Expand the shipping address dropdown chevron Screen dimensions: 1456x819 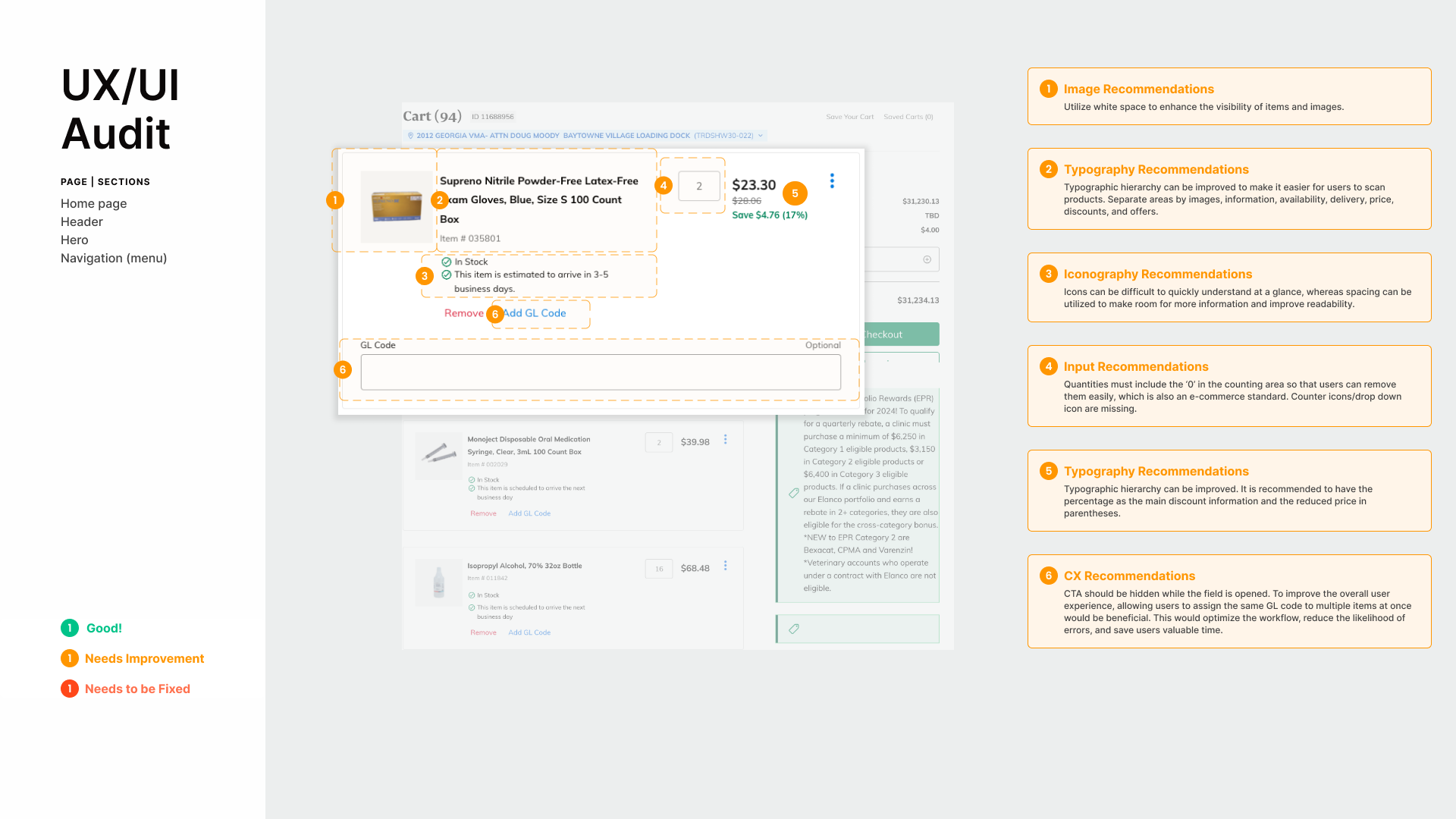point(761,136)
